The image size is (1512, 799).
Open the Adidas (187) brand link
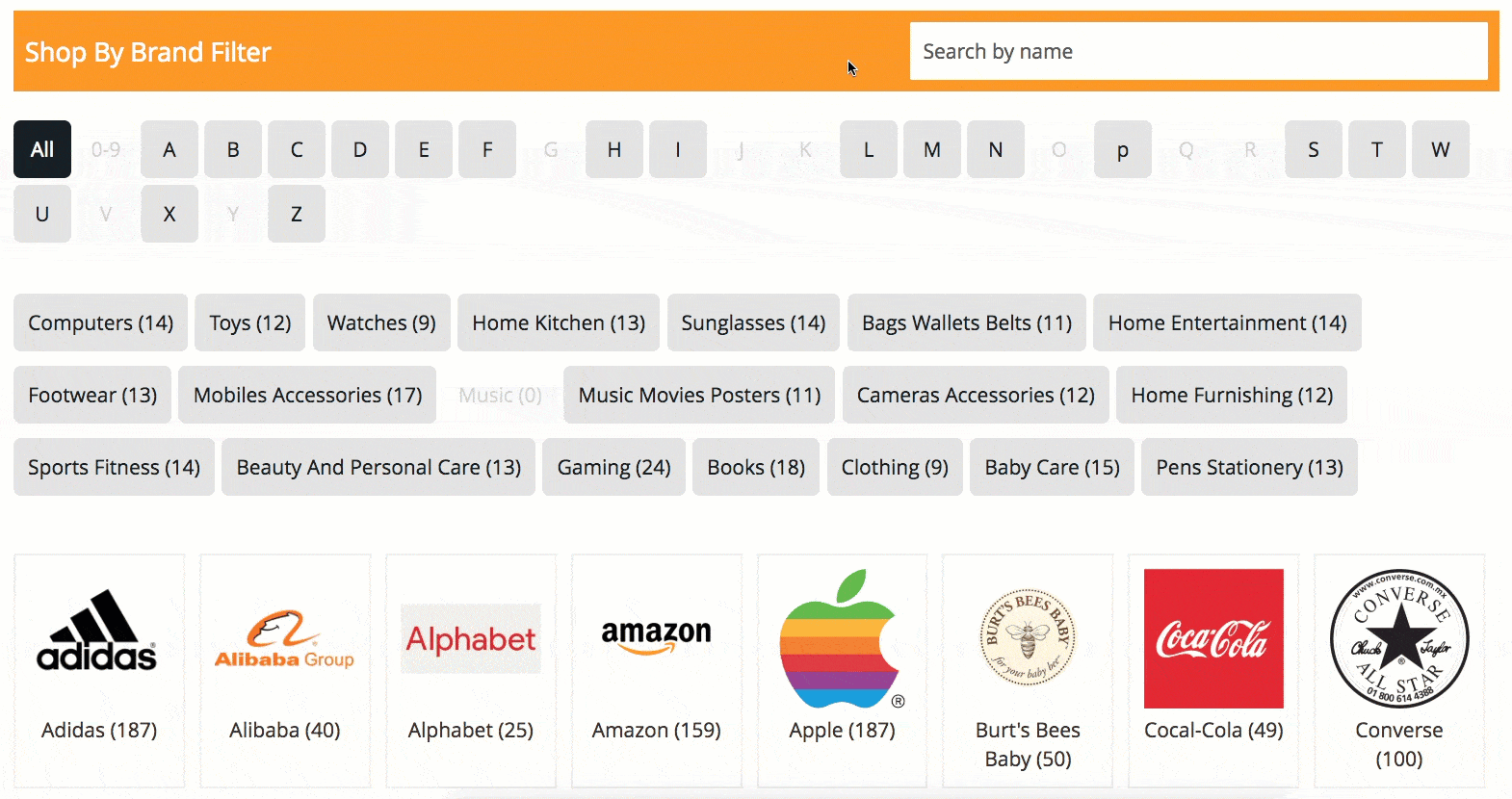click(x=99, y=730)
